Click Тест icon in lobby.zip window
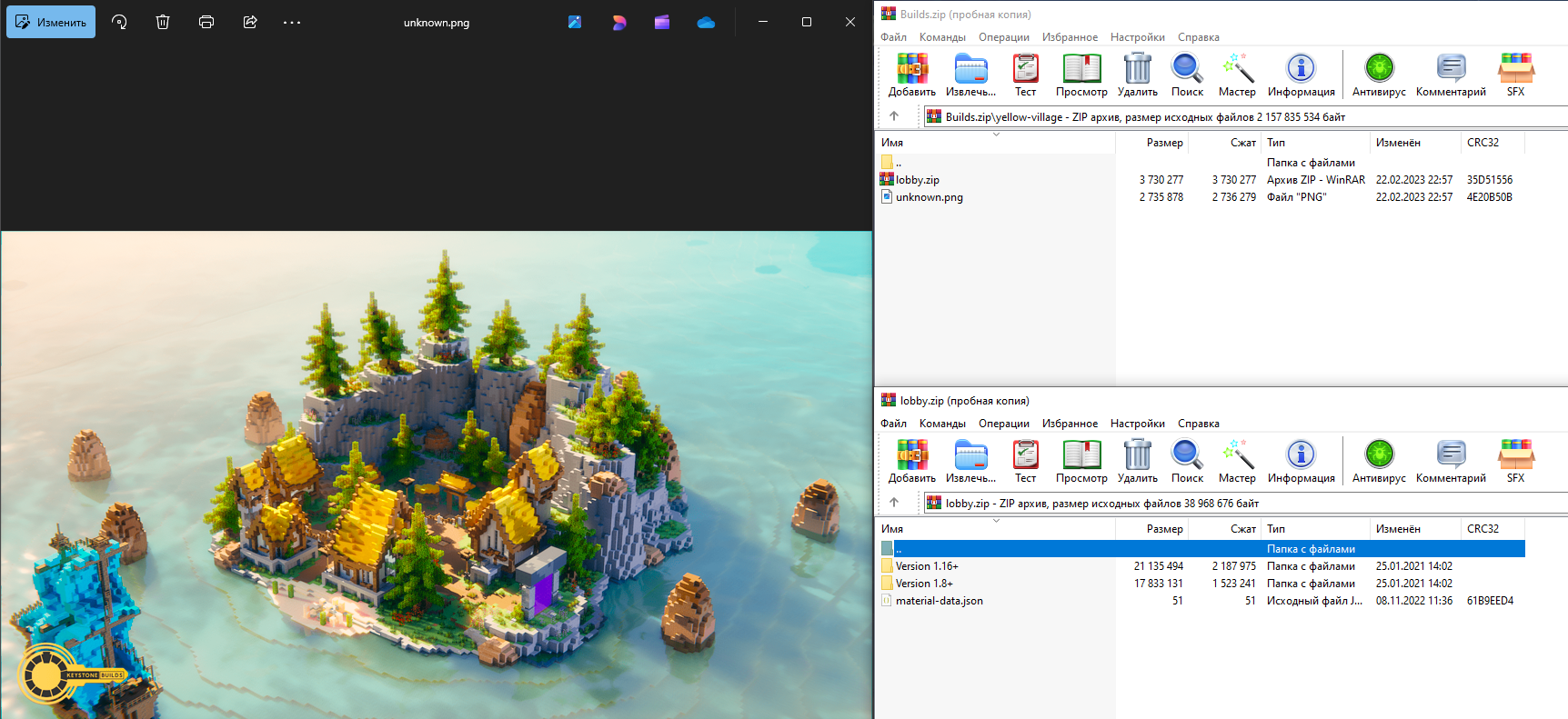 click(x=1025, y=461)
